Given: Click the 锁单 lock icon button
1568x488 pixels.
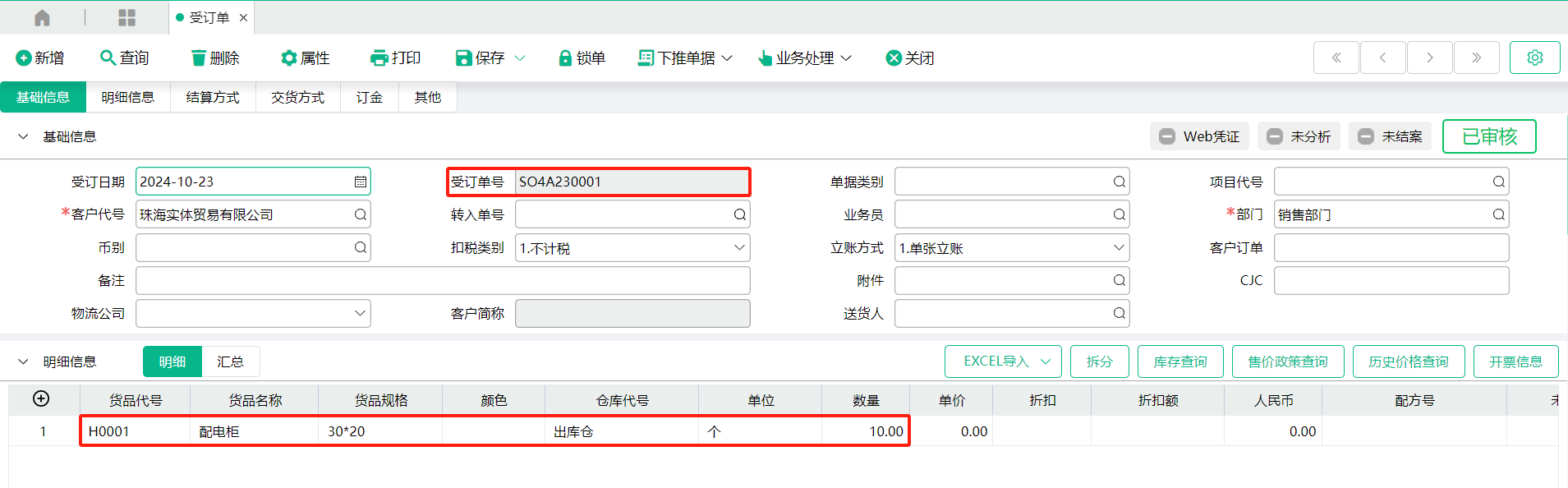Looking at the screenshot, I should point(565,58).
